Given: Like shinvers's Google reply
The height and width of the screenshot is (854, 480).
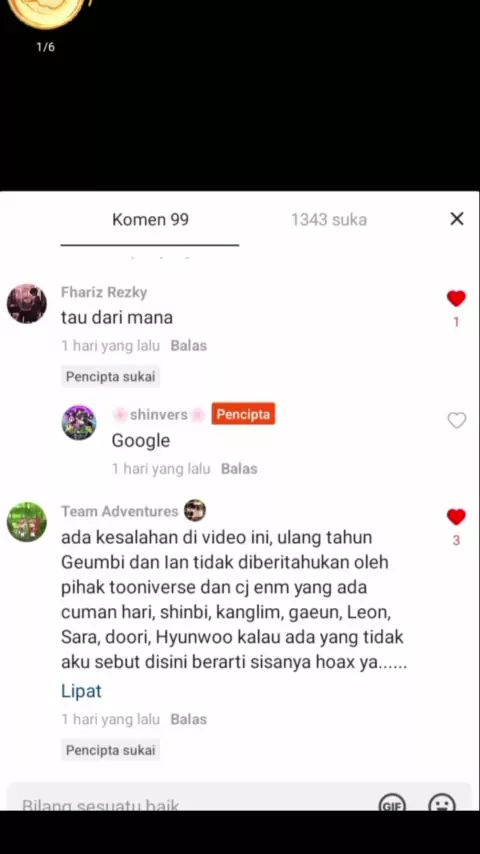Looking at the screenshot, I should tap(457, 420).
